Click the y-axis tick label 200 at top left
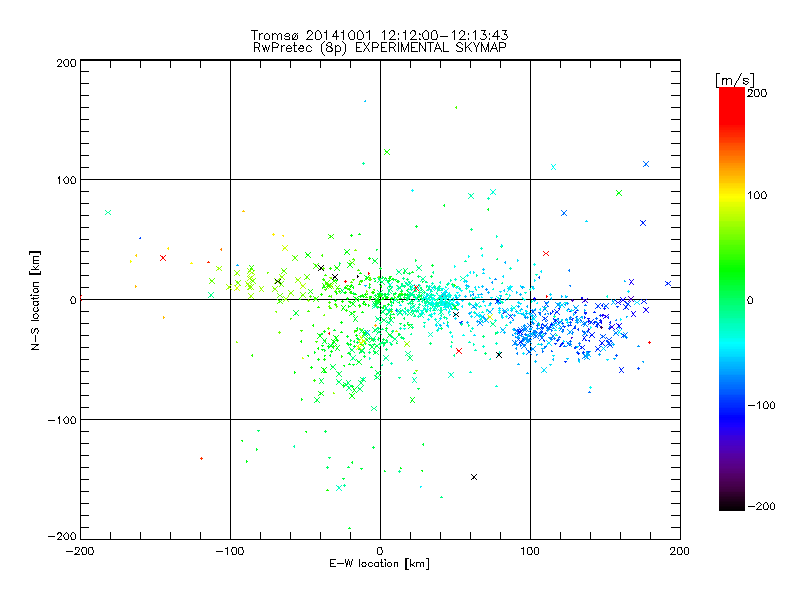Image resolution: width=800 pixels, height=600 pixels. click(66, 63)
